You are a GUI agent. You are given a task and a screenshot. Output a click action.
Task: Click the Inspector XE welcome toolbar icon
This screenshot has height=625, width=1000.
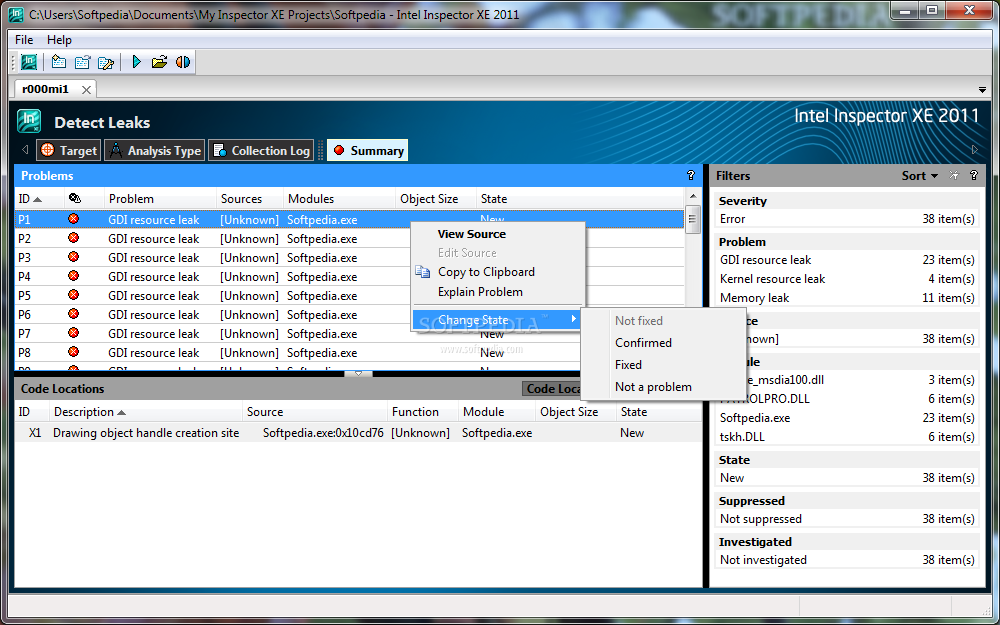(x=29, y=62)
